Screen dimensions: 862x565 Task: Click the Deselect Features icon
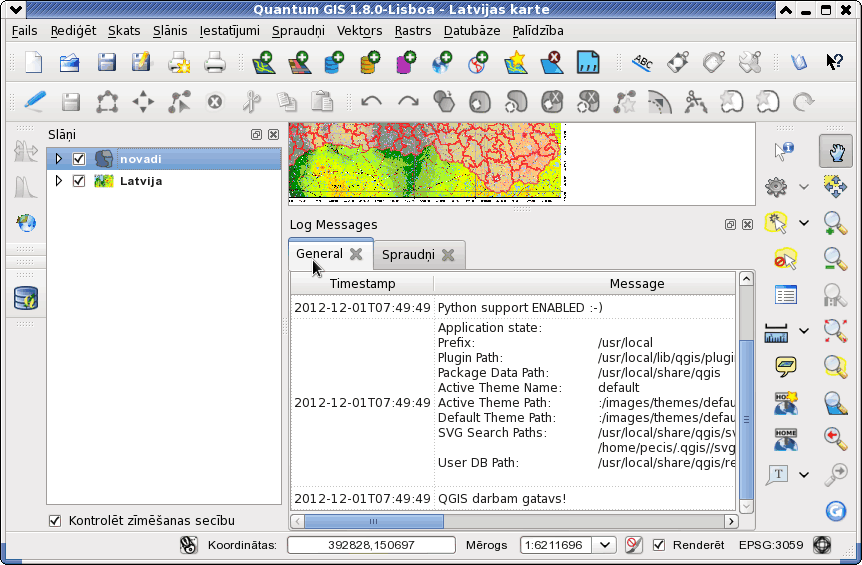pos(786,259)
